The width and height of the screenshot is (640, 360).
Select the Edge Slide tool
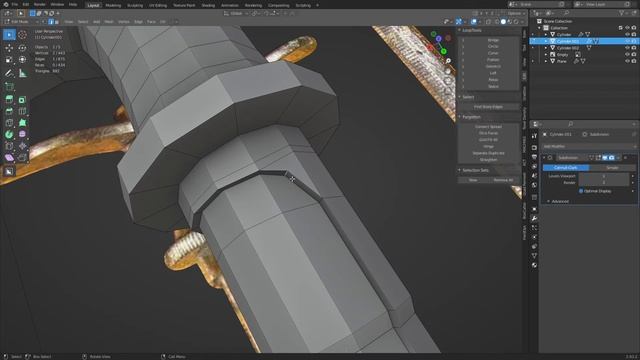(9, 146)
